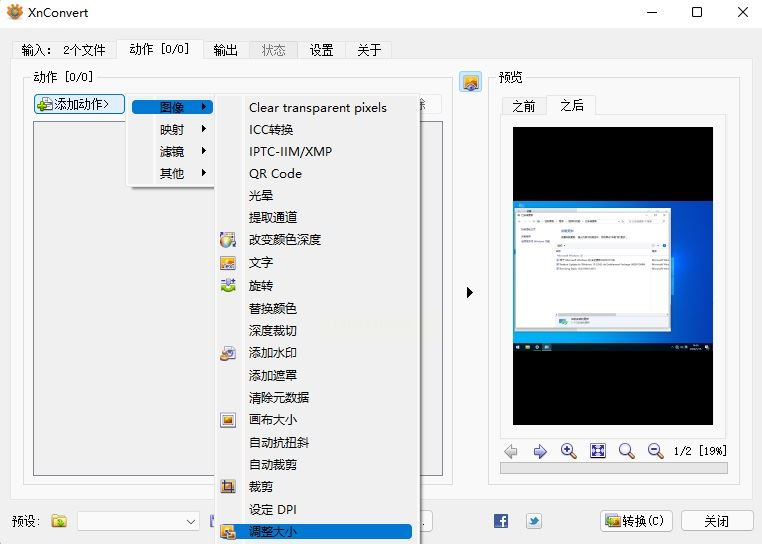Open the Facebook link icon

(x=501, y=521)
